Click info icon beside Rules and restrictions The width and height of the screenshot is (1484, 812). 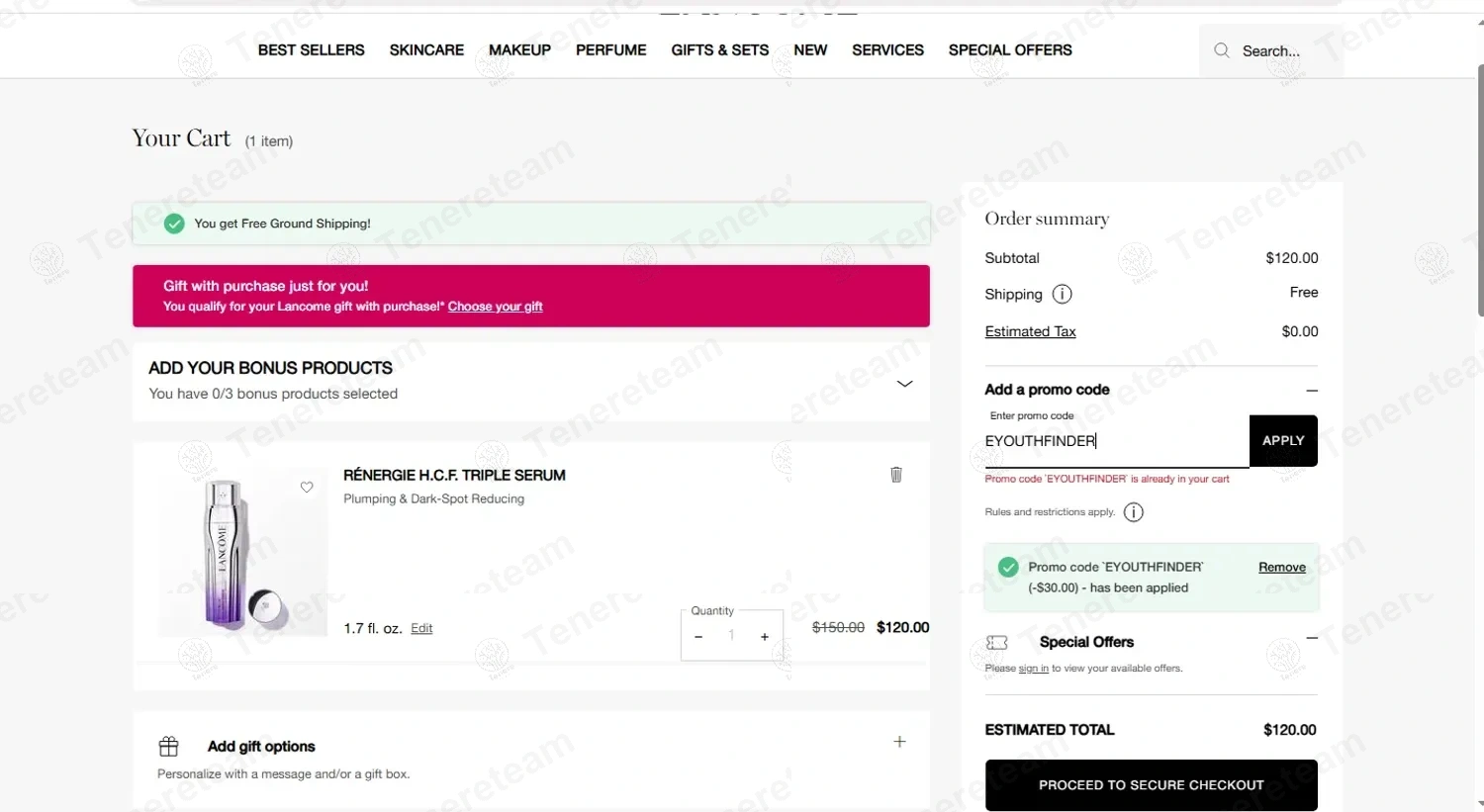pos(1134,512)
